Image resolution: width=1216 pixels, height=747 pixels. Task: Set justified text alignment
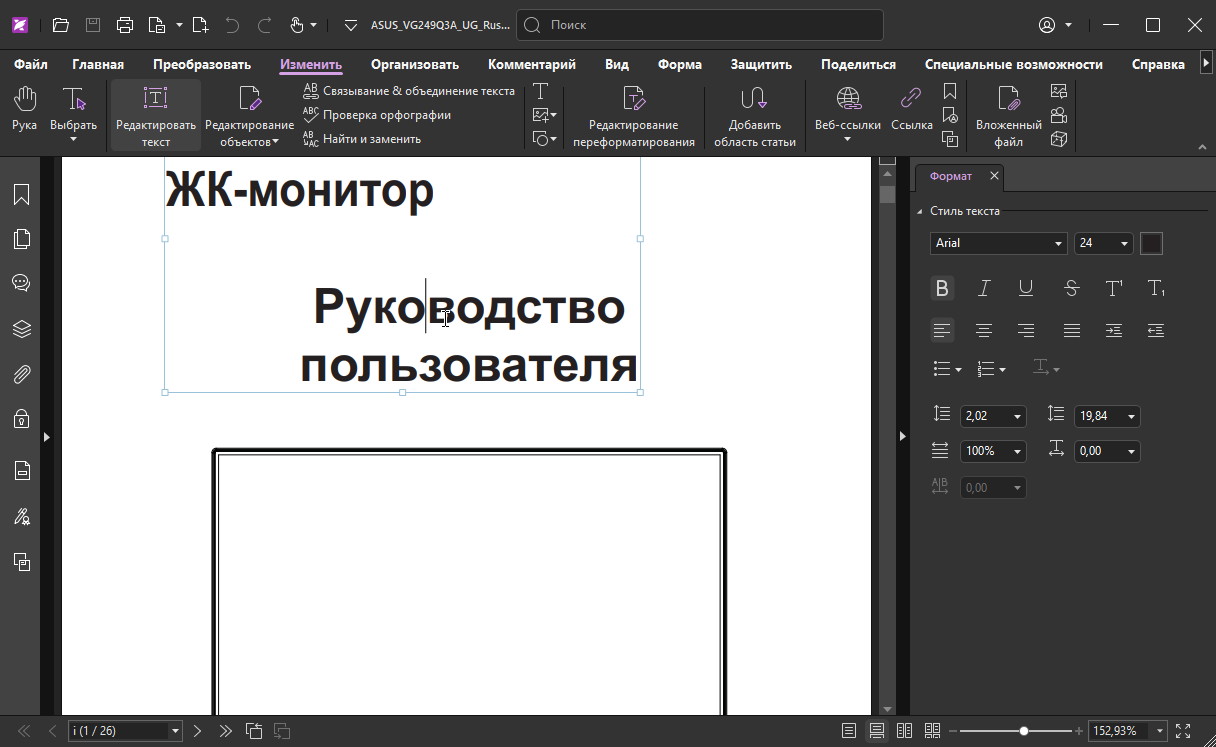1071,330
